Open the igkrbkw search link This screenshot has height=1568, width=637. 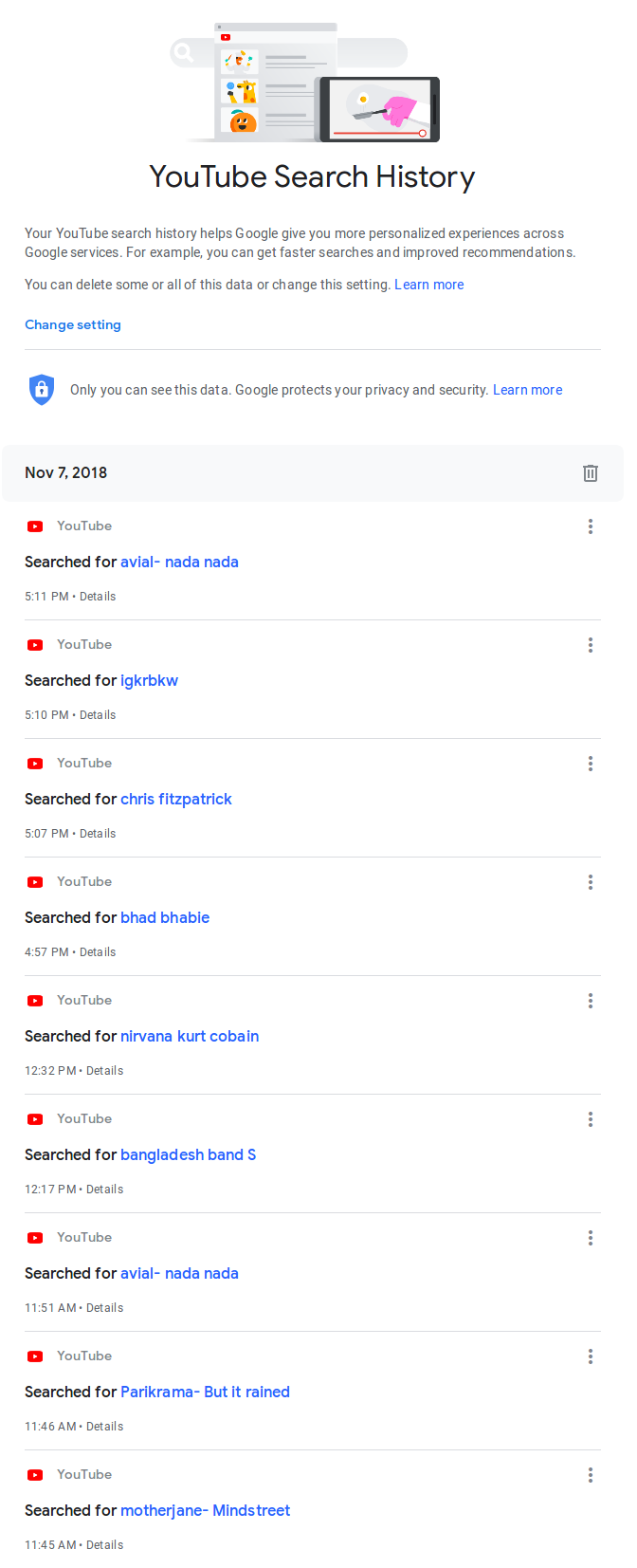tap(149, 680)
